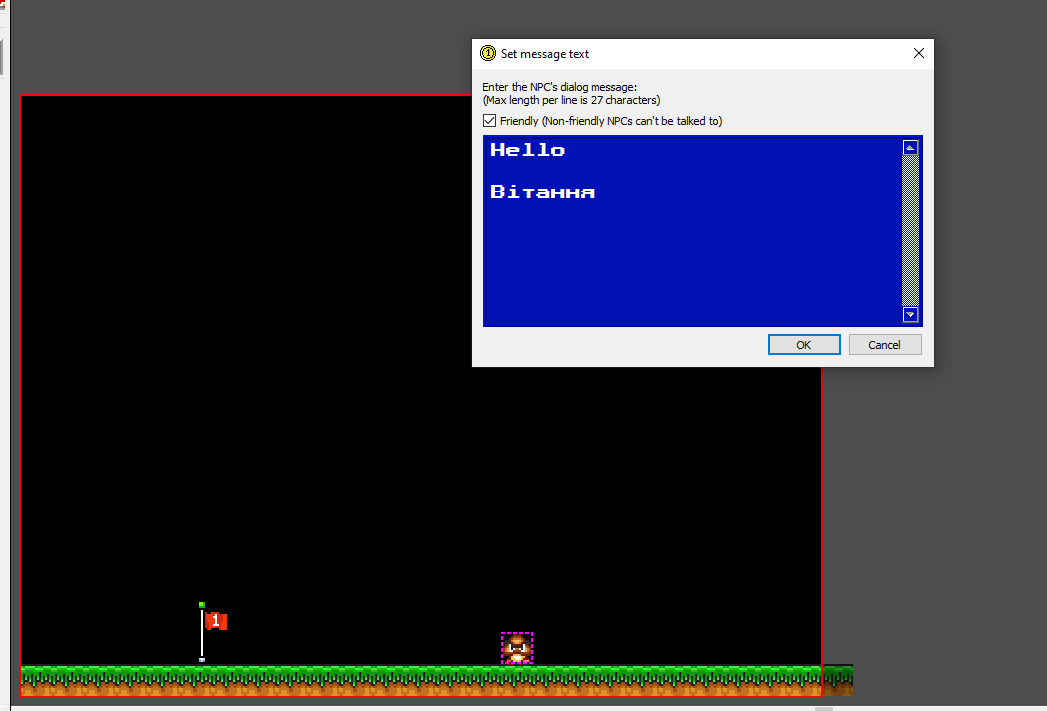Screen dimensions: 1047x711
Task: Confirm the message with OK
Action: tap(804, 344)
